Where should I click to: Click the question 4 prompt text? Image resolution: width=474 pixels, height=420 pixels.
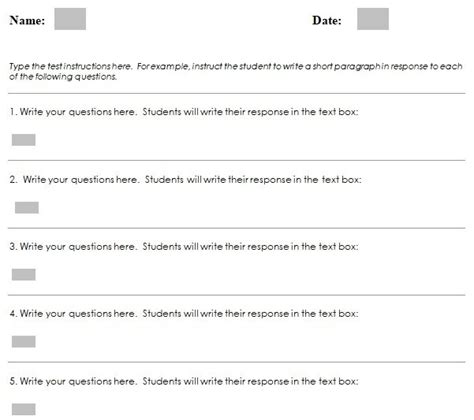(x=184, y=314)
